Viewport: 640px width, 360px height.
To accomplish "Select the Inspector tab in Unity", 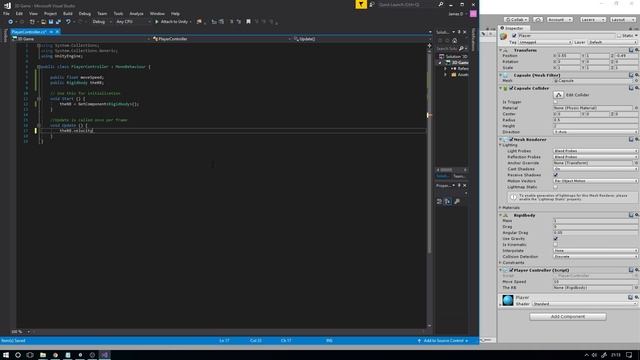I will pyautogui.click(x=514, y=28).
